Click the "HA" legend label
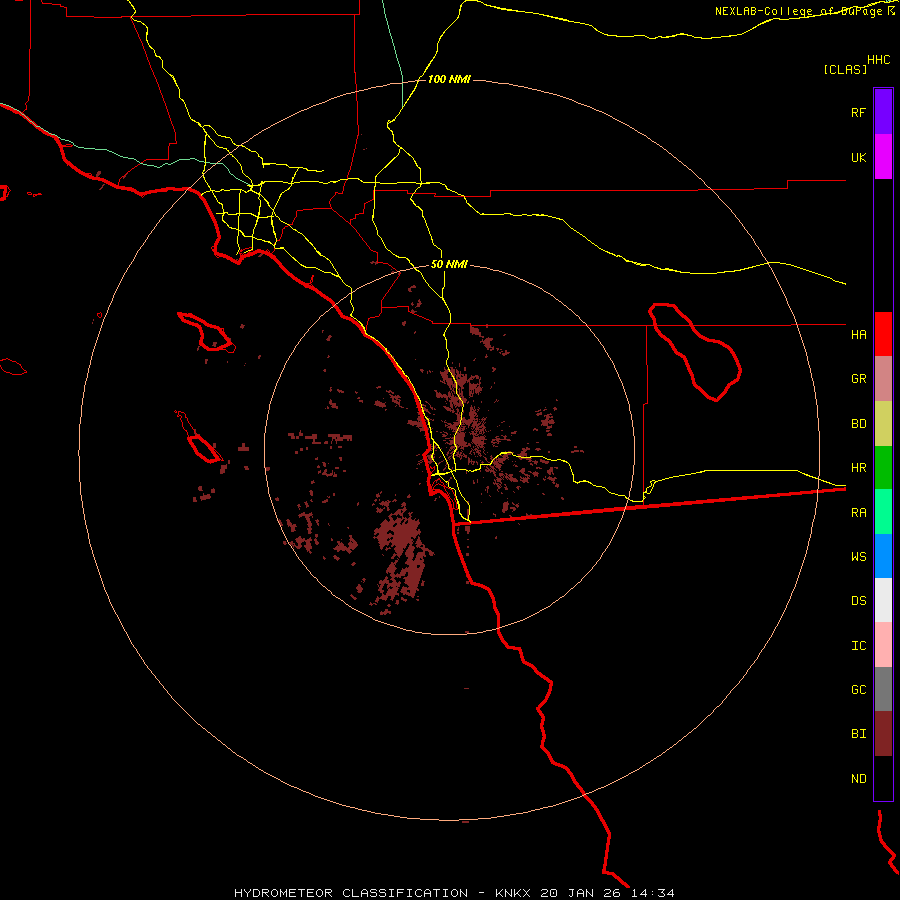This screenshot has width=900, height=900. click(x=858, y=334)
